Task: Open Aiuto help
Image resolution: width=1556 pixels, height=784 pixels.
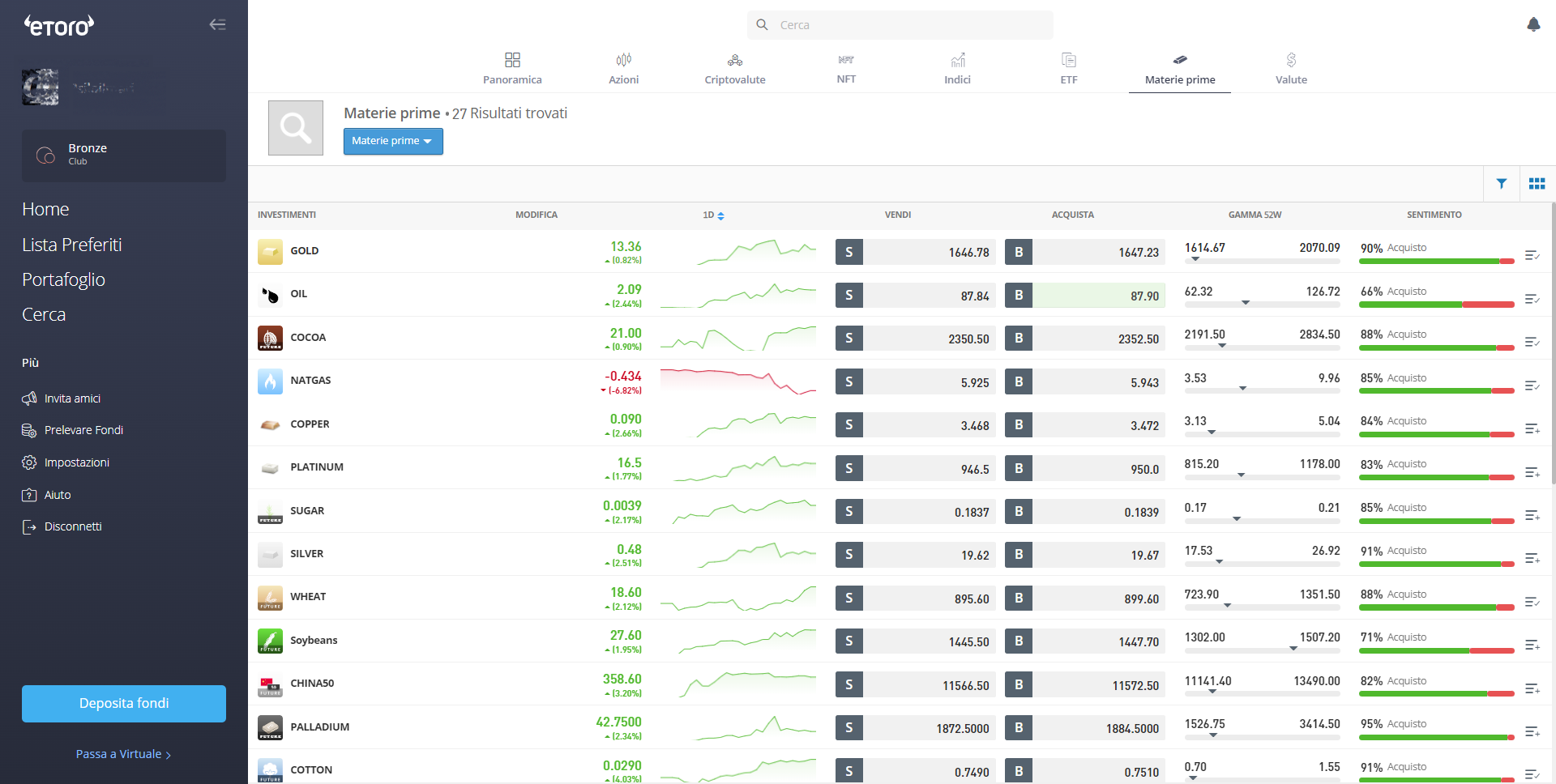Action: click(46, 495)
